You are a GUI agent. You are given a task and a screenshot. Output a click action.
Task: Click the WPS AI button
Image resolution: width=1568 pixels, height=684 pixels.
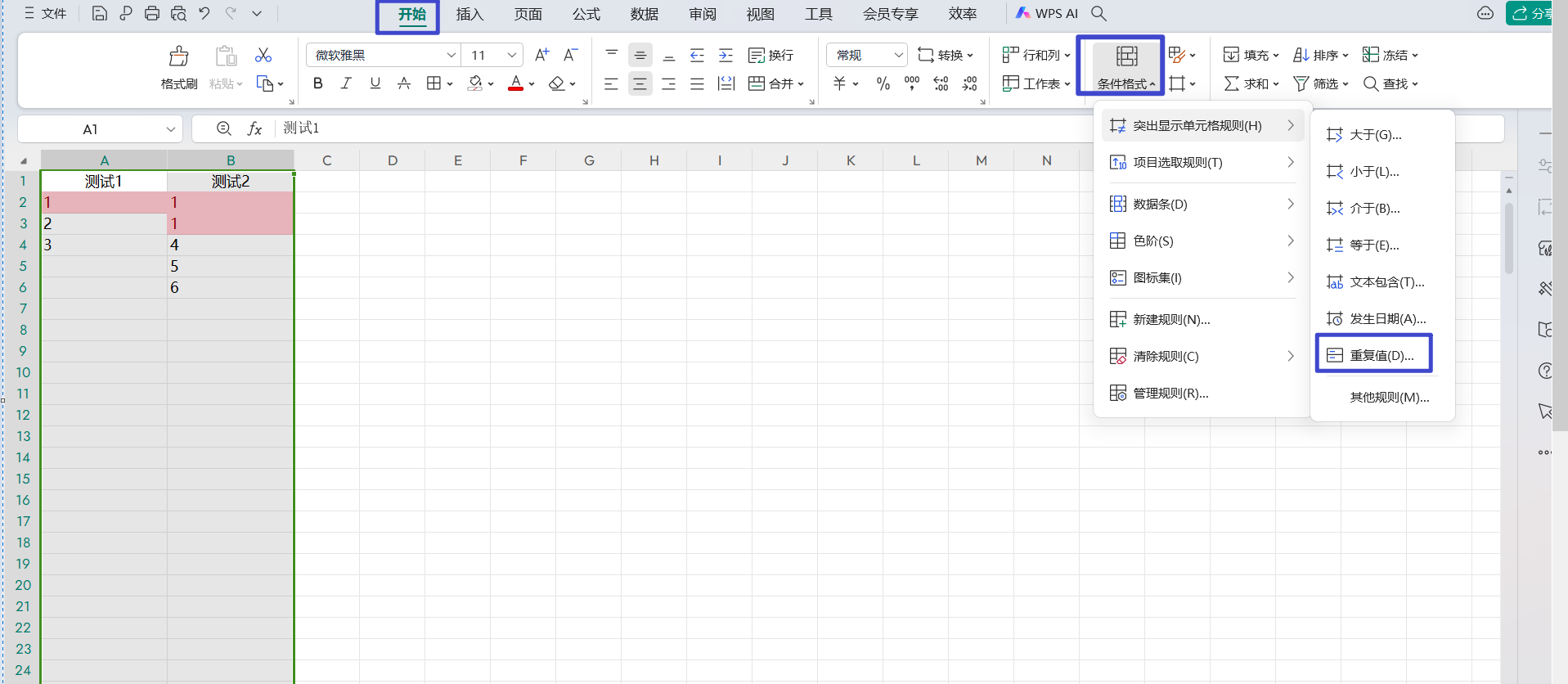pyautogui.click(x=1047, y=13)
